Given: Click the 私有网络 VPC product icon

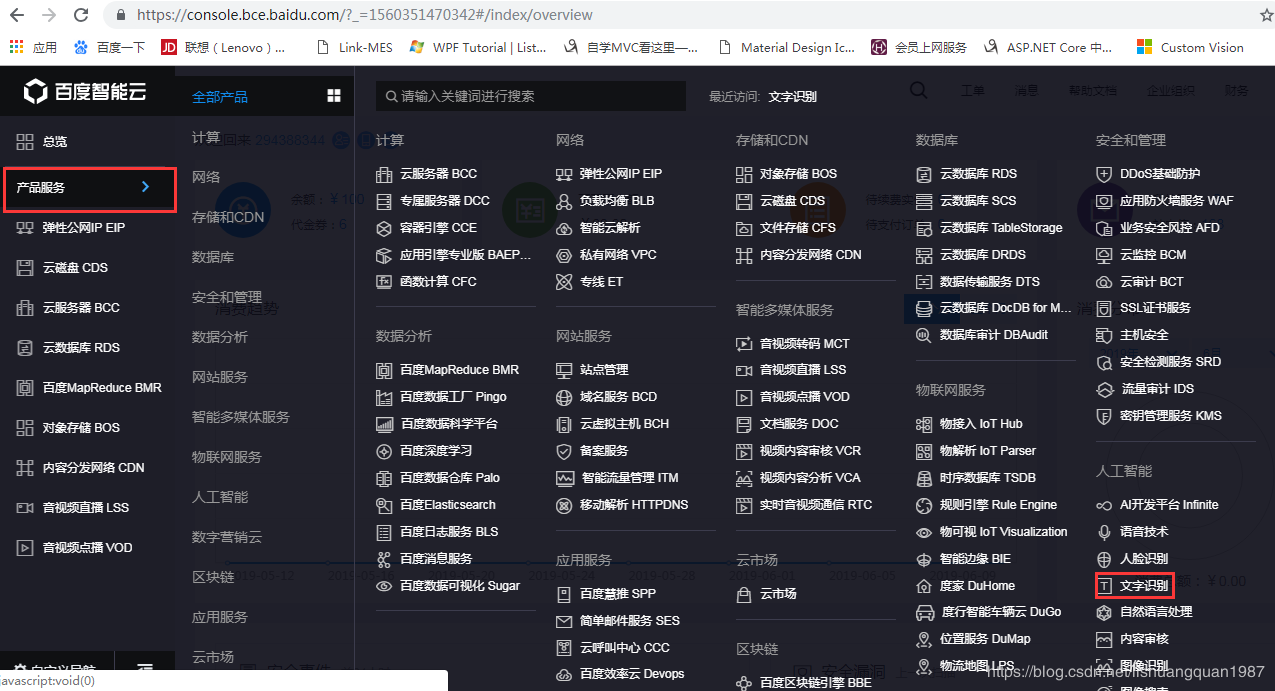Looking at the screenshot, I should 564,255.
